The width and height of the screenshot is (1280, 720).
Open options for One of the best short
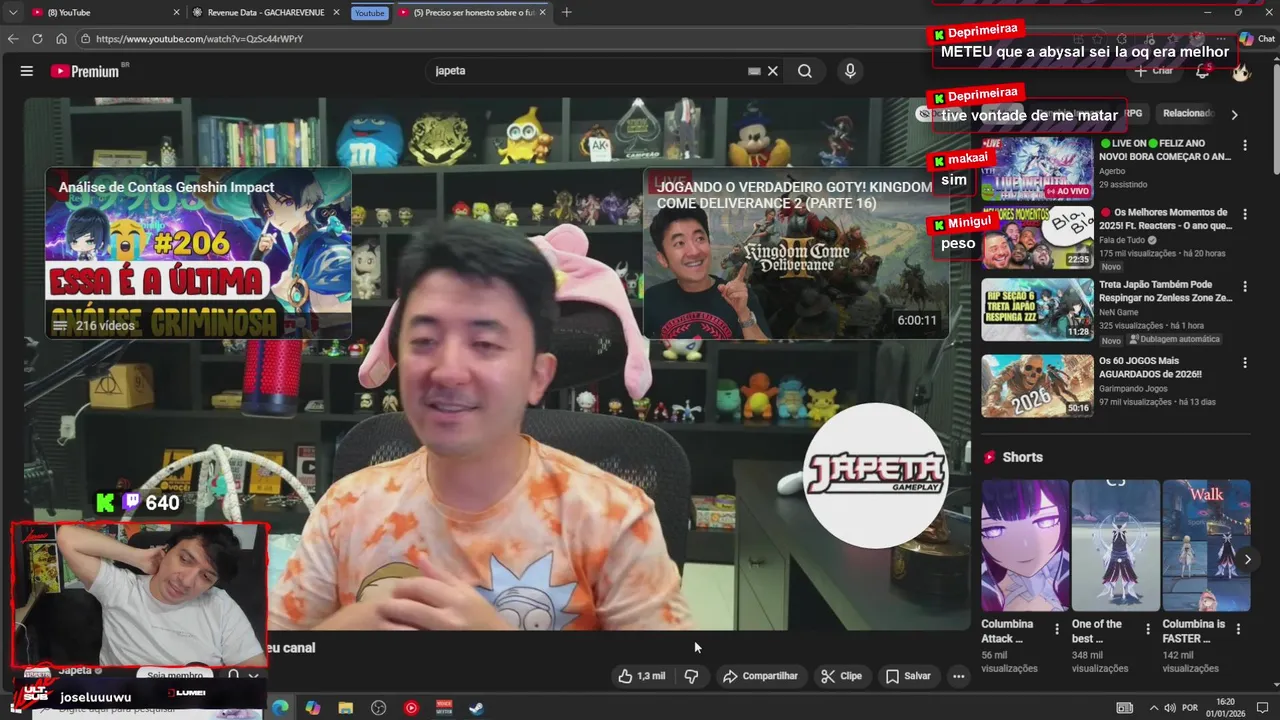tap(1147, 629)
